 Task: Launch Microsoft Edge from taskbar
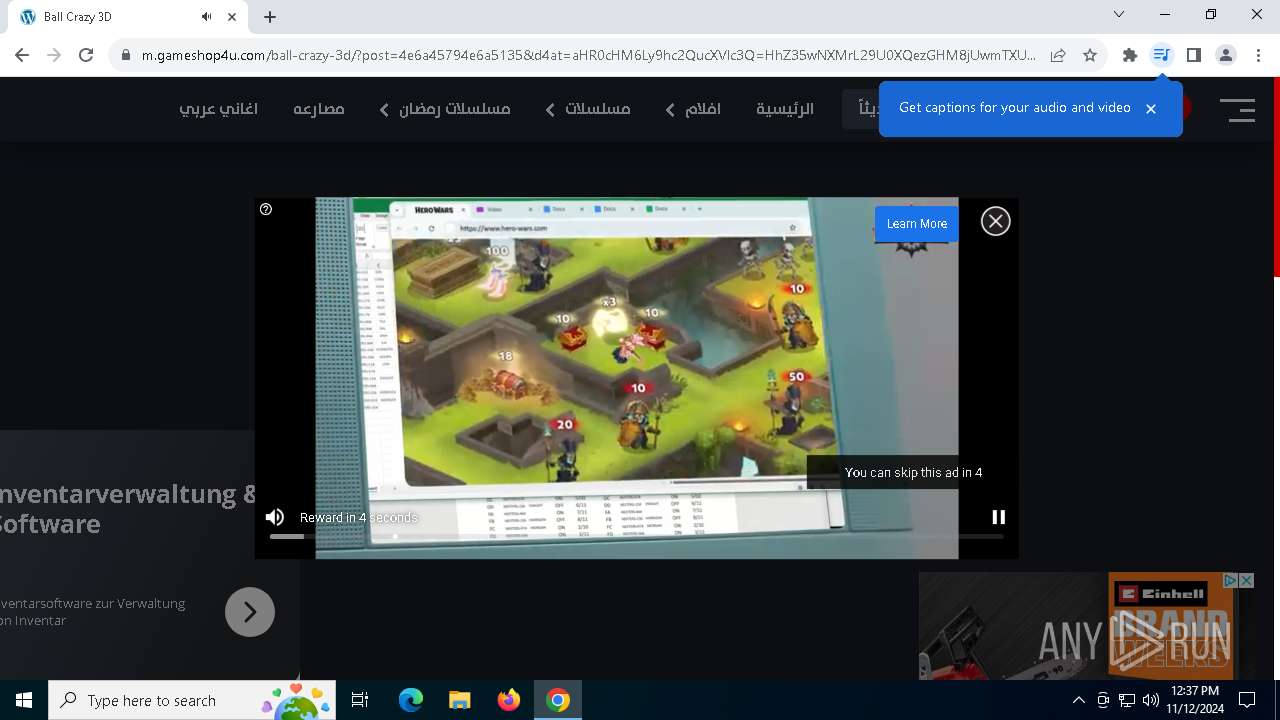click(411, 700)
